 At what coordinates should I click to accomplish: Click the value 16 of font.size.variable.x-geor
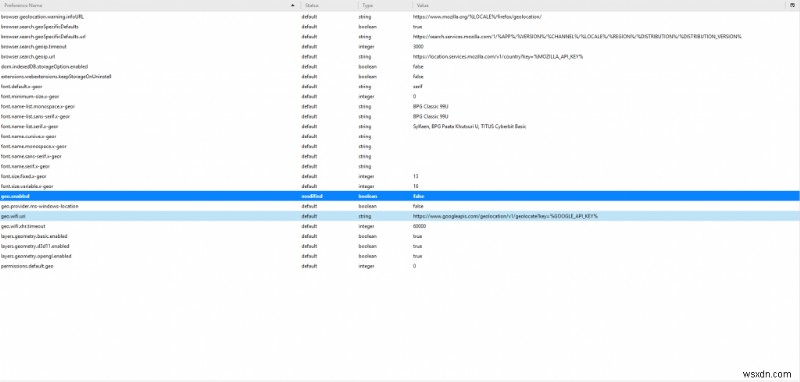[x=415, y=186]
